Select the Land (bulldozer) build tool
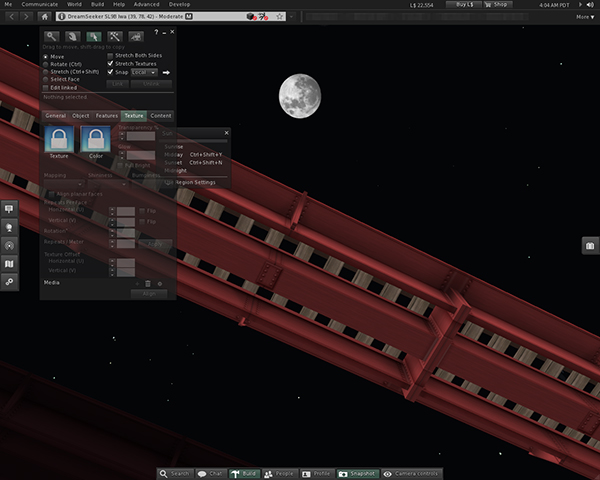Viewport: 600px width, 480px height. [135, 36]
